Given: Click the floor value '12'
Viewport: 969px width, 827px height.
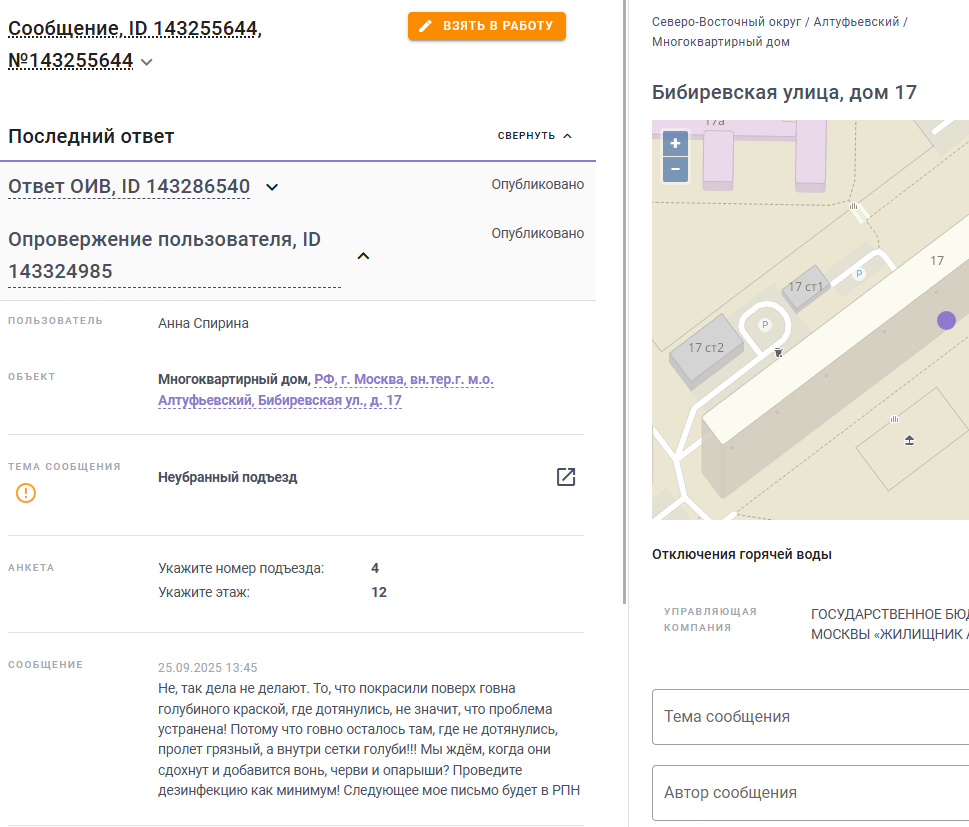Looking at the screenshot, I should pyautogui.click(x=379, y=592).
